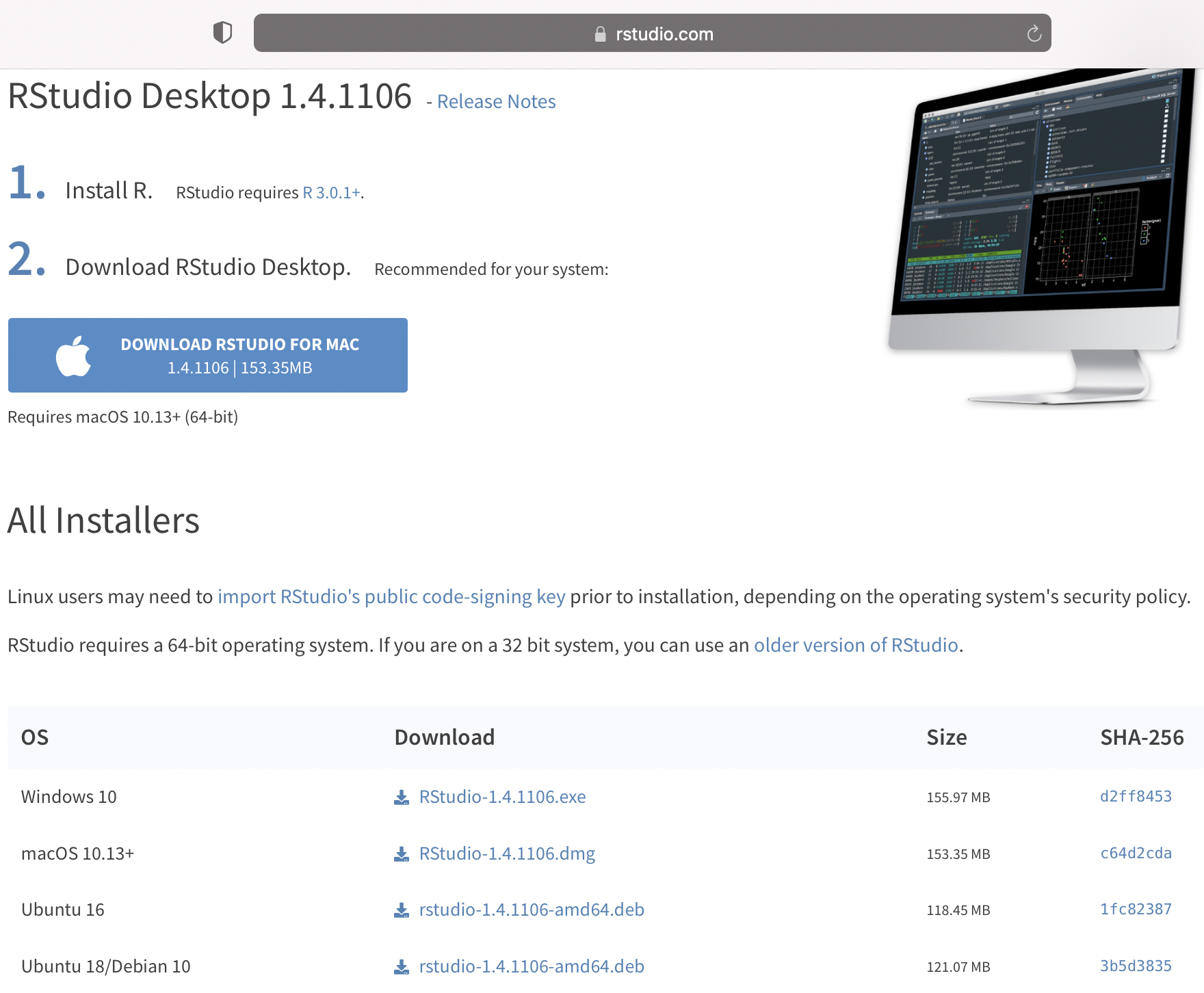Open SHA-256 hash c64d2cda
Image resolution: width=1204 pixels, height=993 pixels.
tap(1136, 853)
